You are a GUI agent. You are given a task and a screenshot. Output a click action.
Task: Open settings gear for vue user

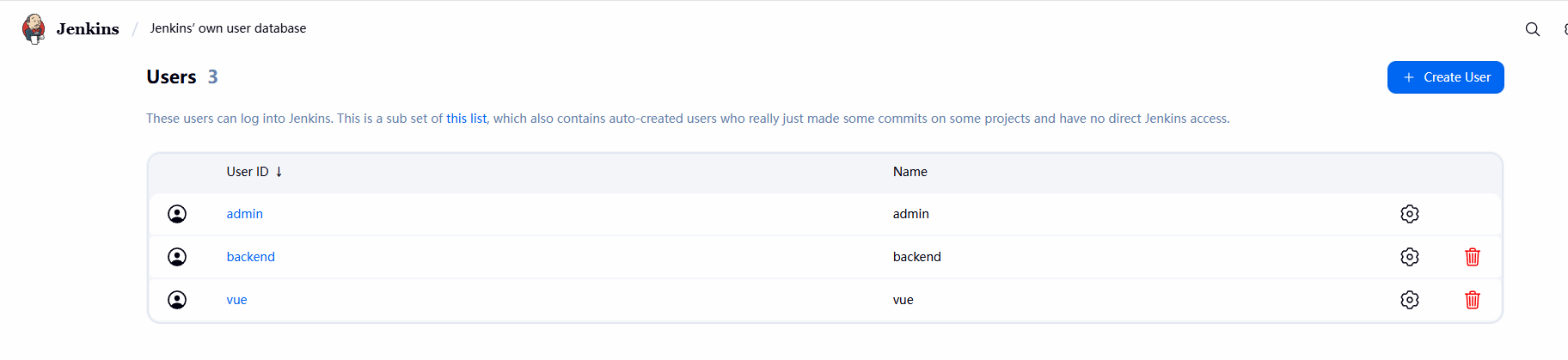[1409, 300]
